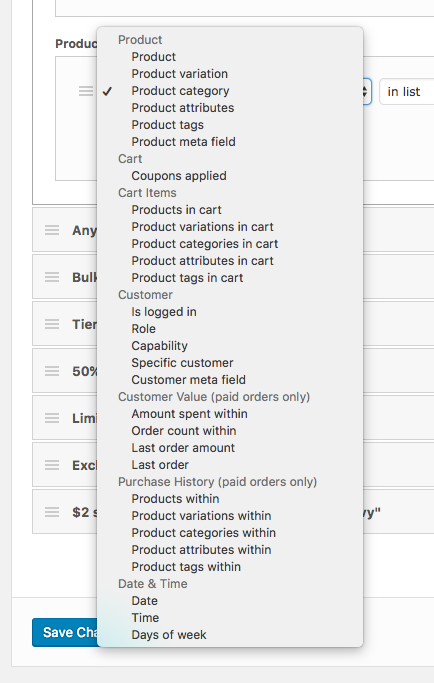Click drag handle of the '$2' rule row
Image resolution: width=434 pixels, height=683 pixels.
pos(52,512)
